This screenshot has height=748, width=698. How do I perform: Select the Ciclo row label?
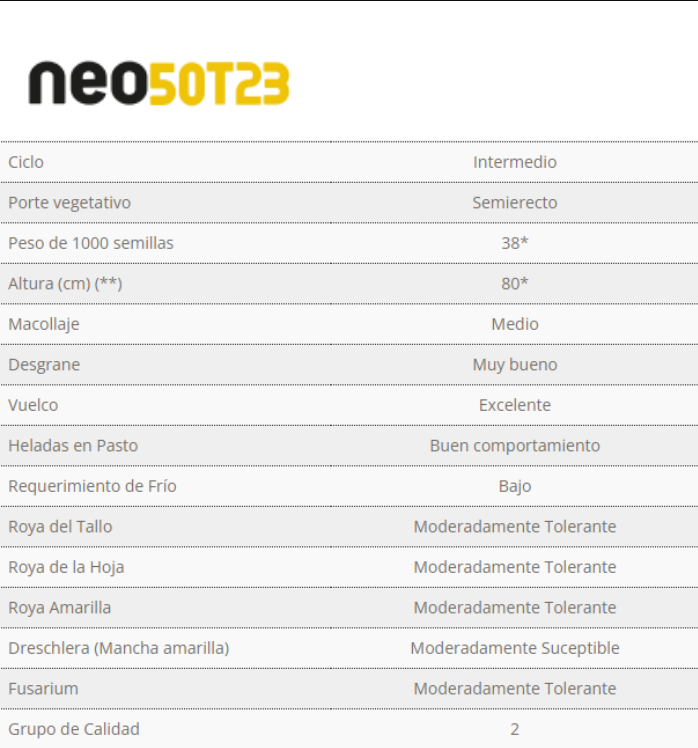pos(26,162)
